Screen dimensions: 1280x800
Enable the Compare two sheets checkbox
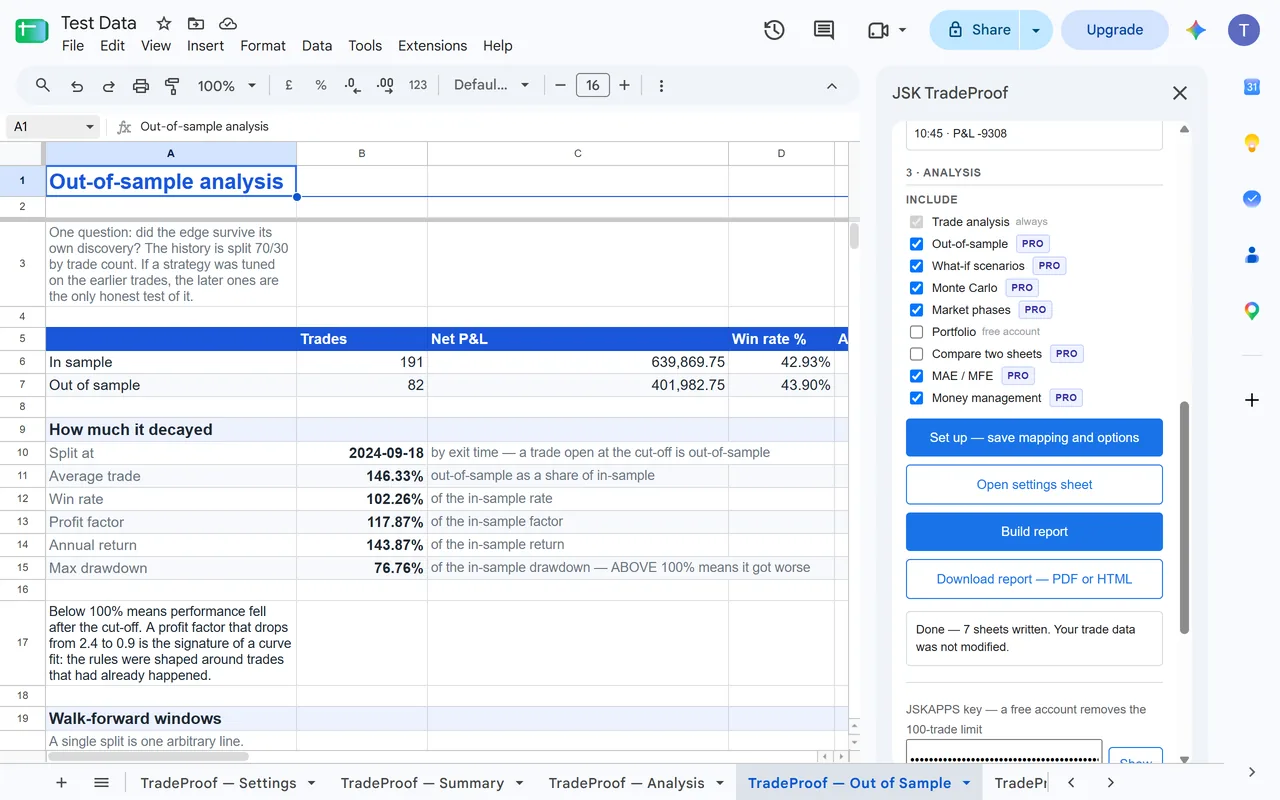click(916, 354)
